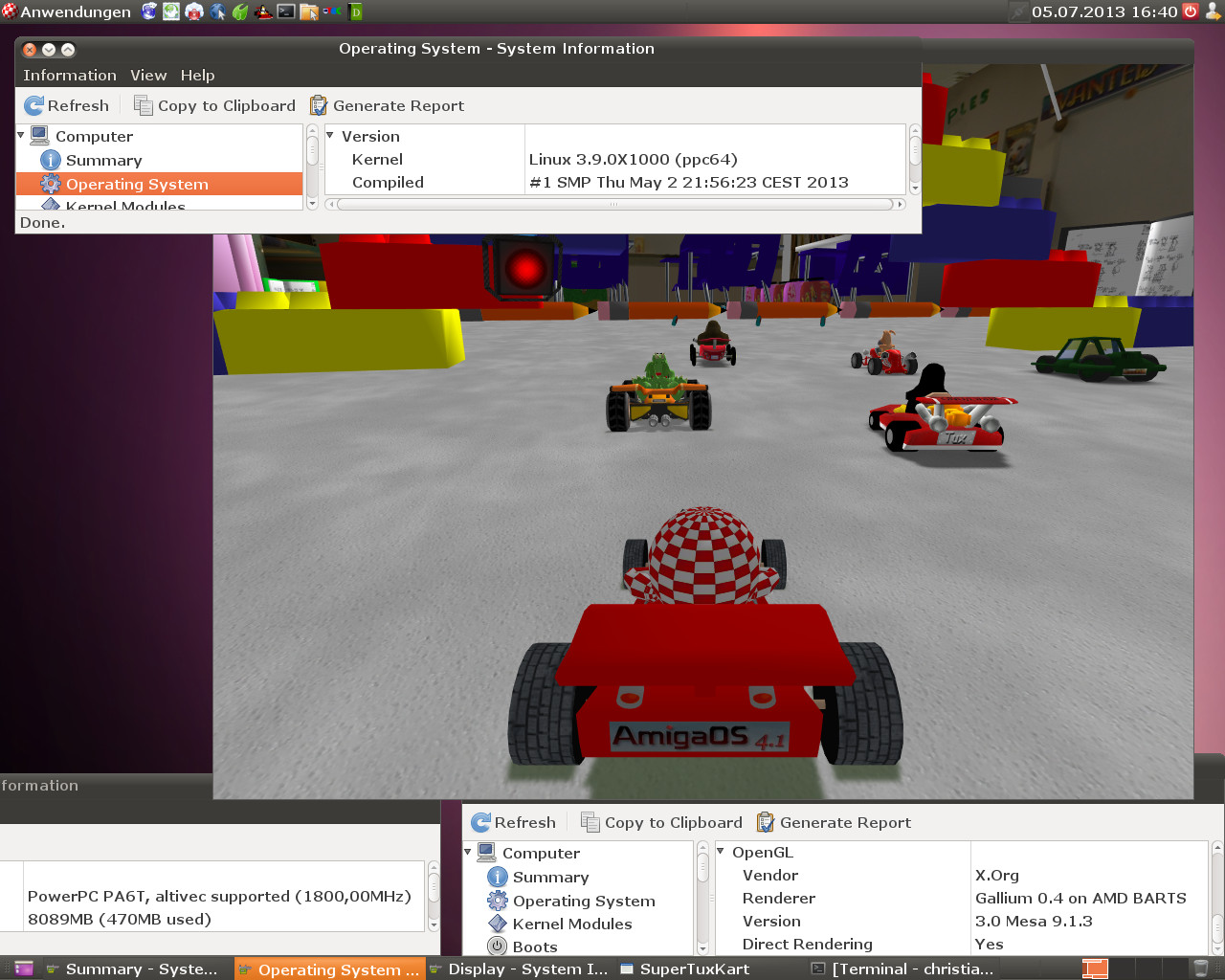Screen dimensions: 1225x980
Task: Collapse the Version section expander
Action: (331, 136)
